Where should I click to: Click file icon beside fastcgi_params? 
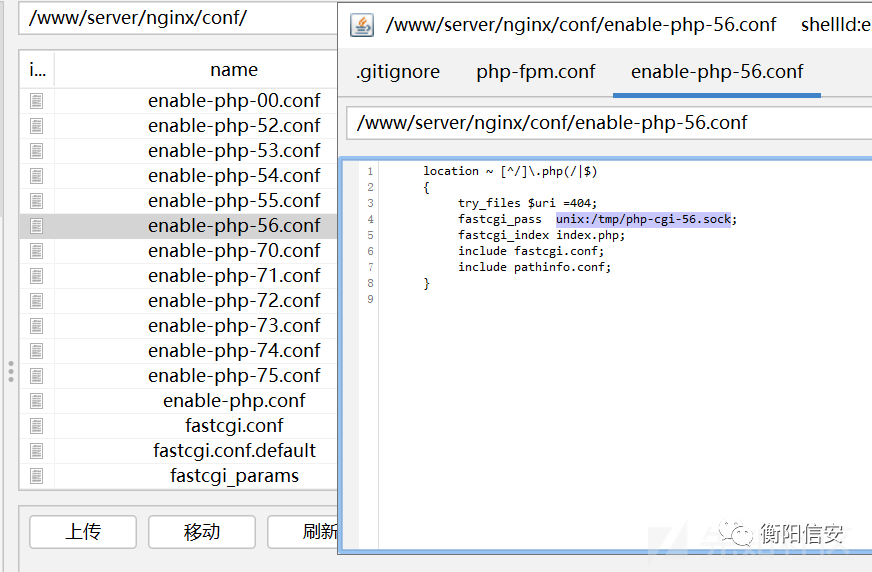pyautogui.click(x=36, y=476)
